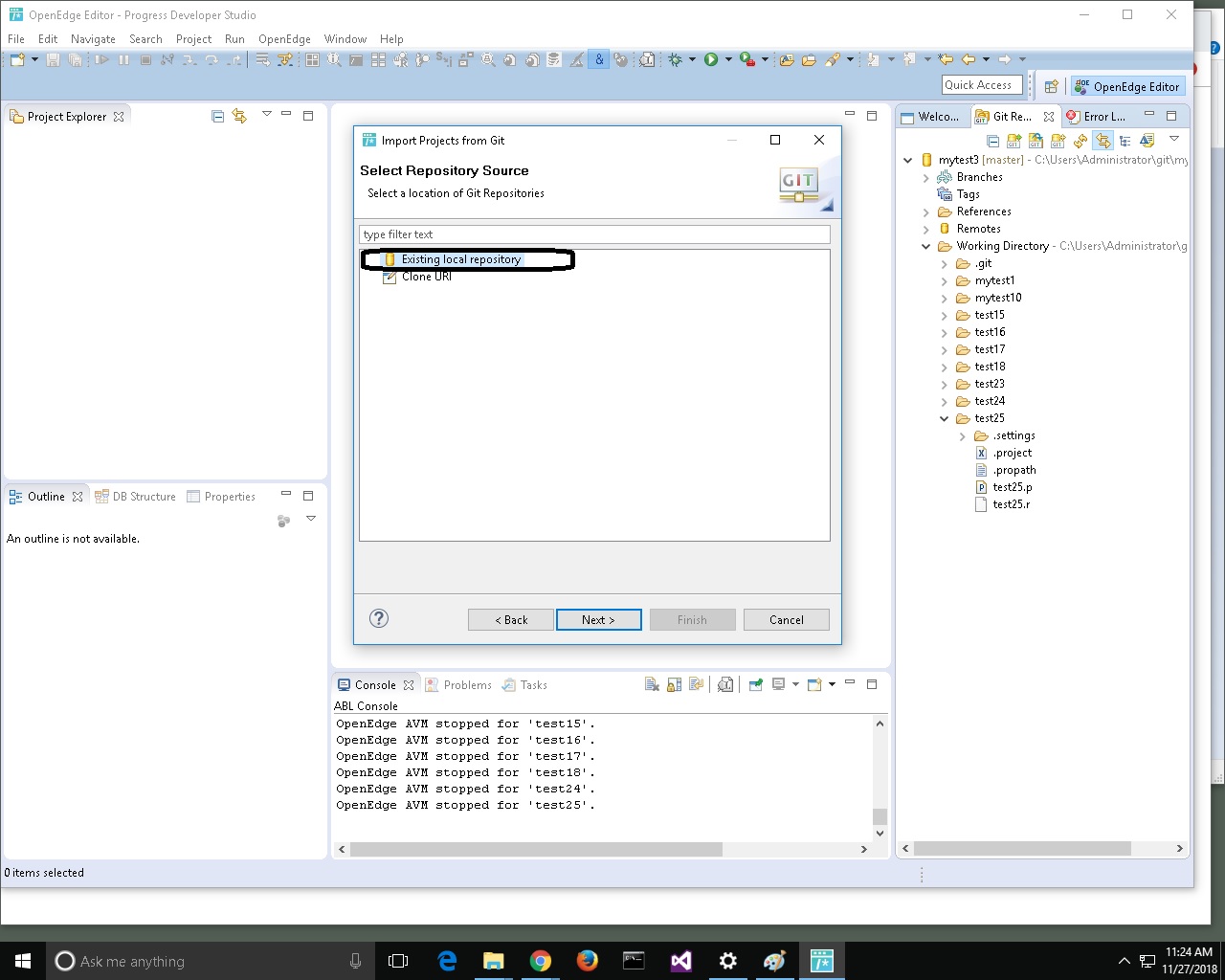Image resolution: width=1225 pixels, height=980 pixels.
Task: Click the New wizard toolbar icon
Action: 16,59
